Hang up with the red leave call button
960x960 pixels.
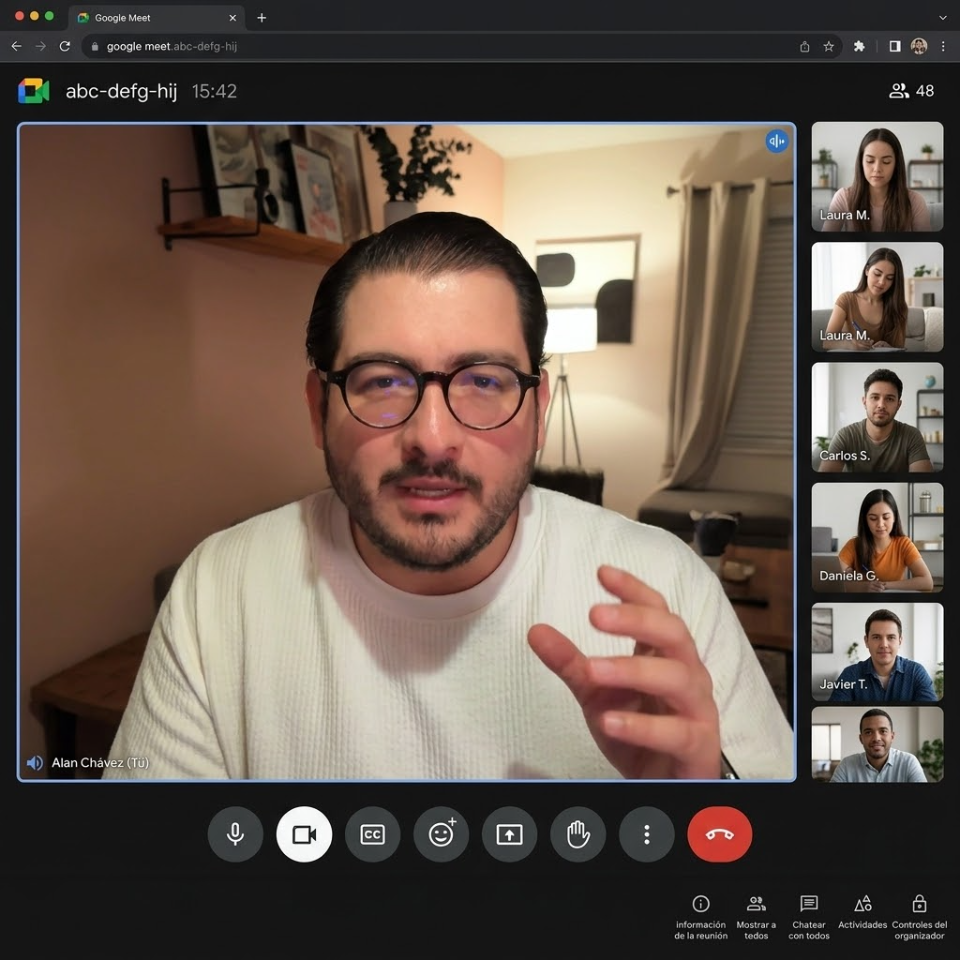coord(719,834)
